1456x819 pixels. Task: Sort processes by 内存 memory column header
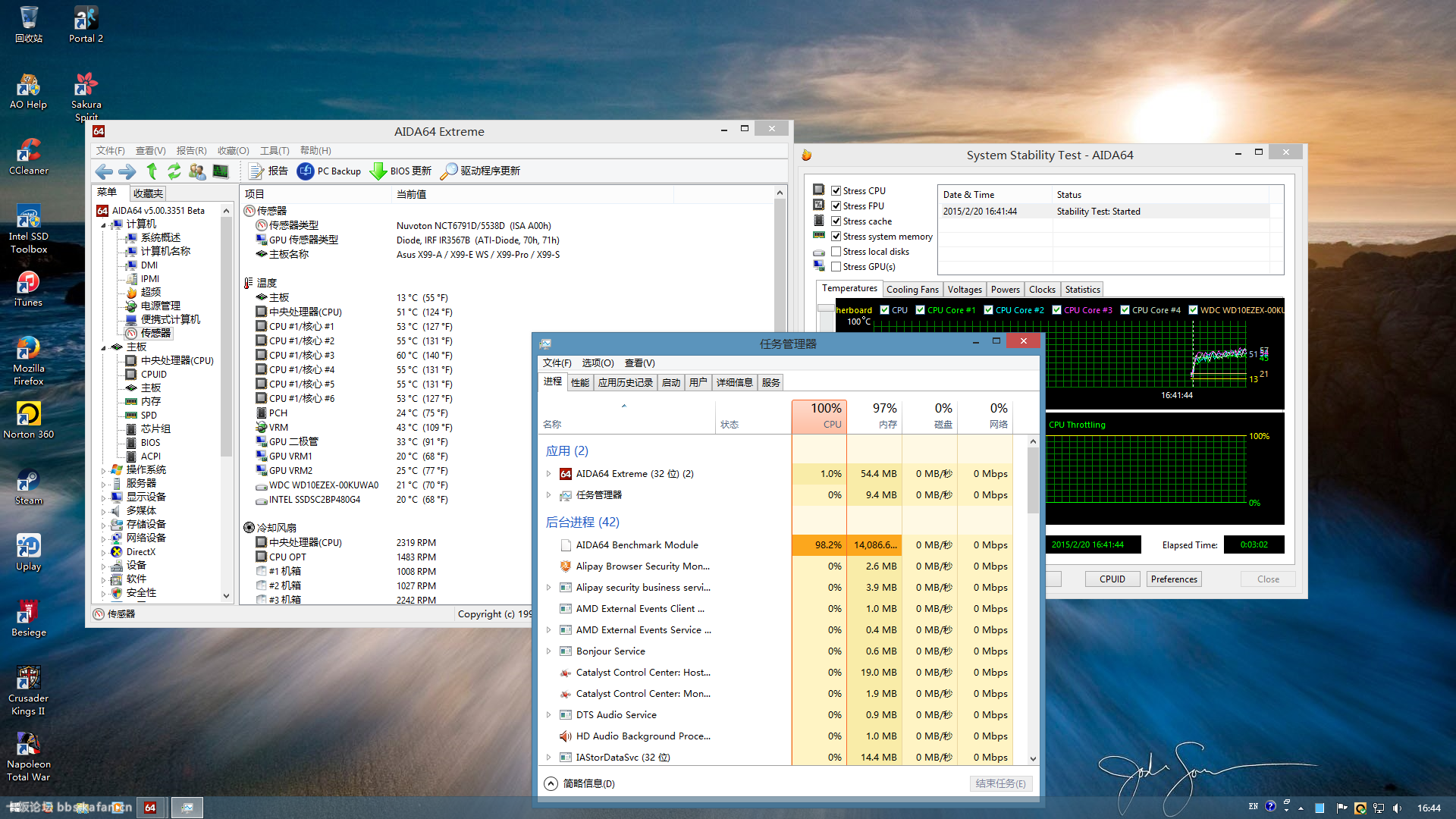[x=874, y=416]
